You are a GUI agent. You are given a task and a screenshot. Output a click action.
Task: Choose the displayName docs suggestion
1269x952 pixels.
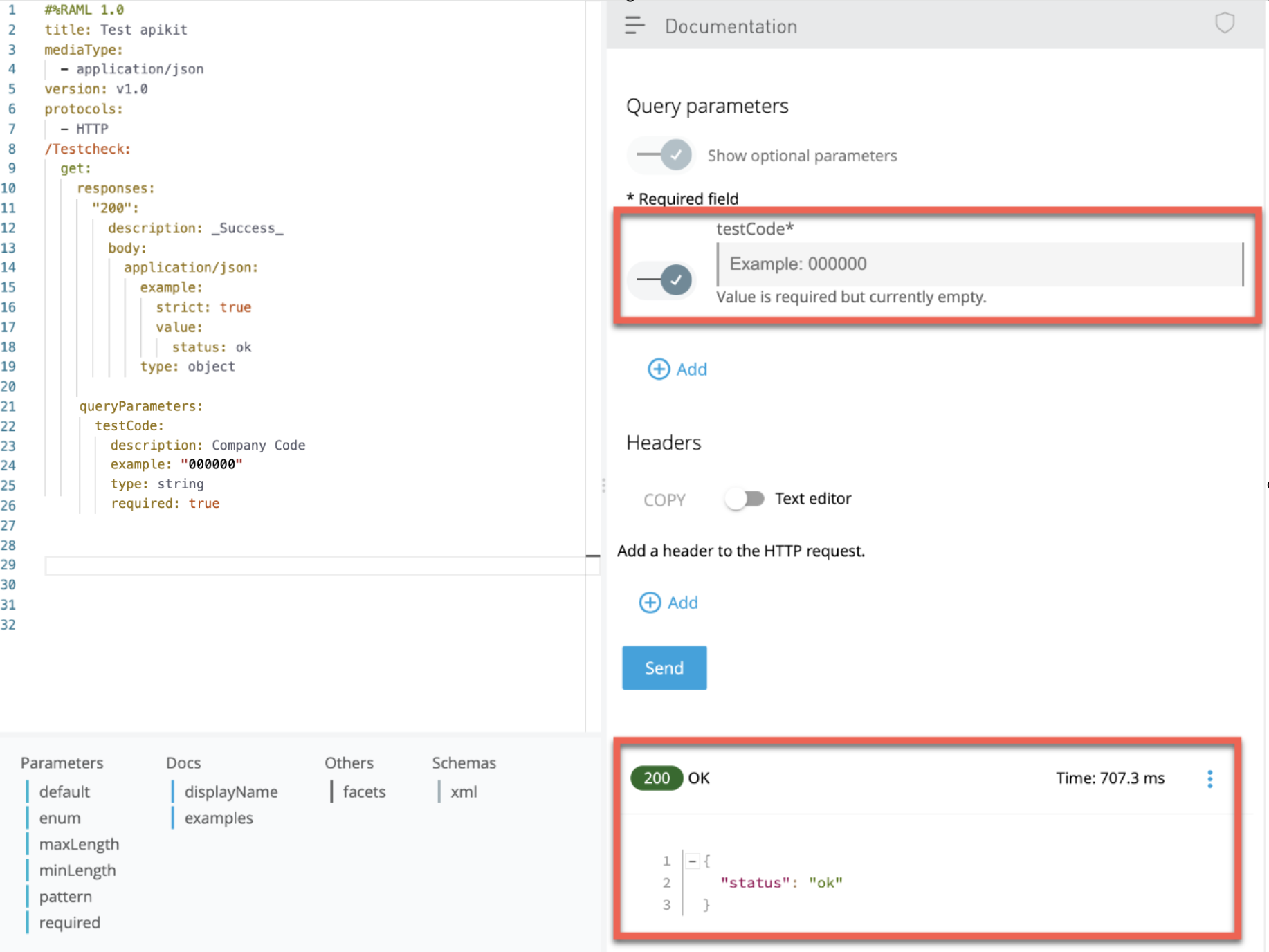click(231, 791)
